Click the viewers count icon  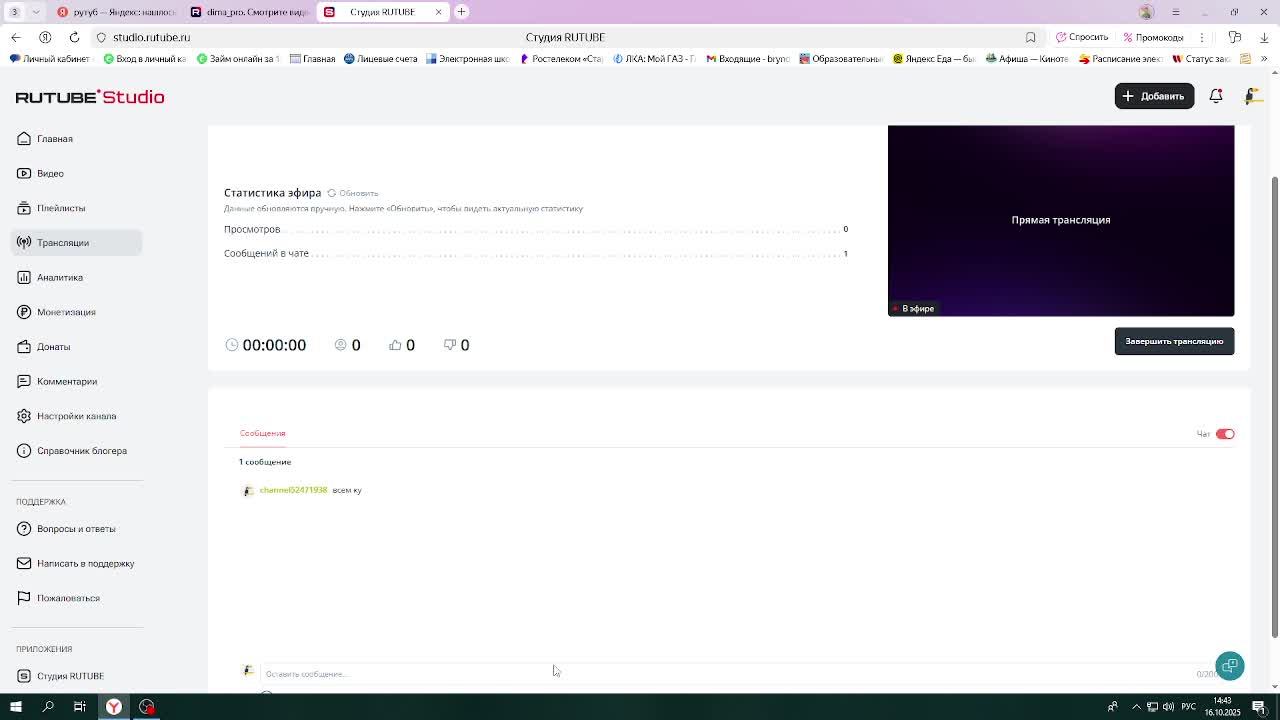[x=341, y=345]
